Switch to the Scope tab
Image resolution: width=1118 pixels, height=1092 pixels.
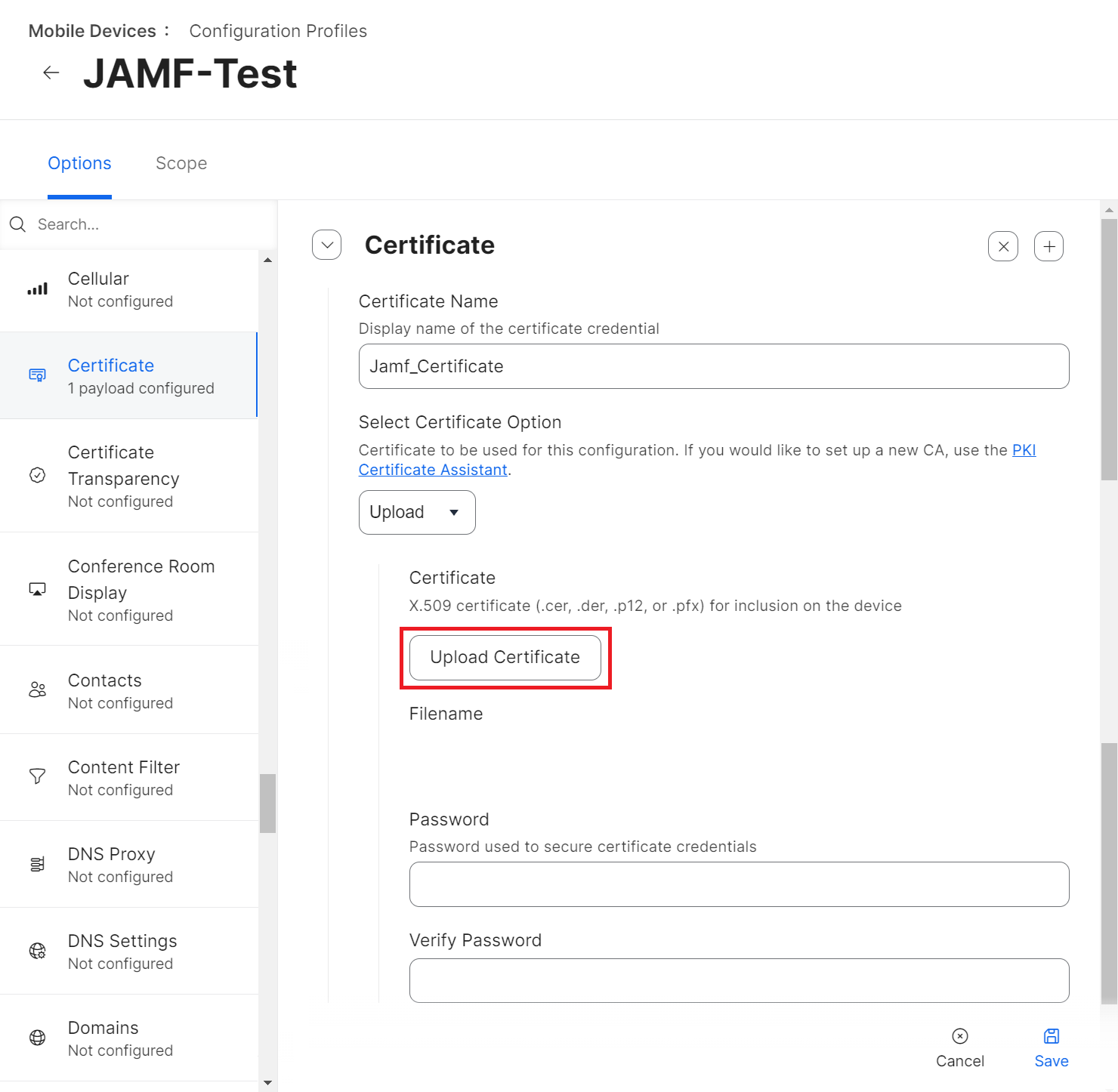pos(181,163)
